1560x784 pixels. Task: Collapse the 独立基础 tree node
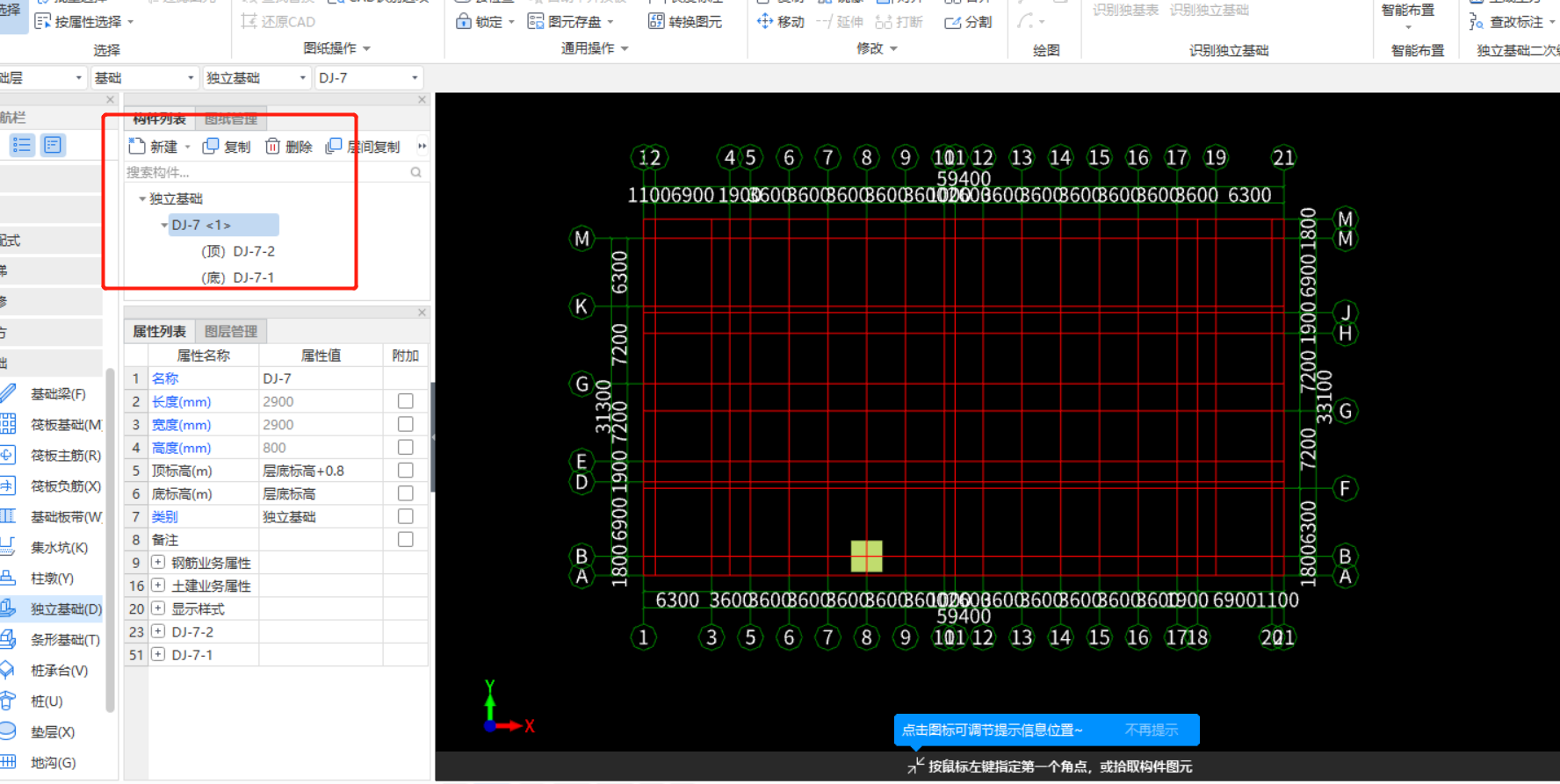pyautogui.click(x=142, y=199)
